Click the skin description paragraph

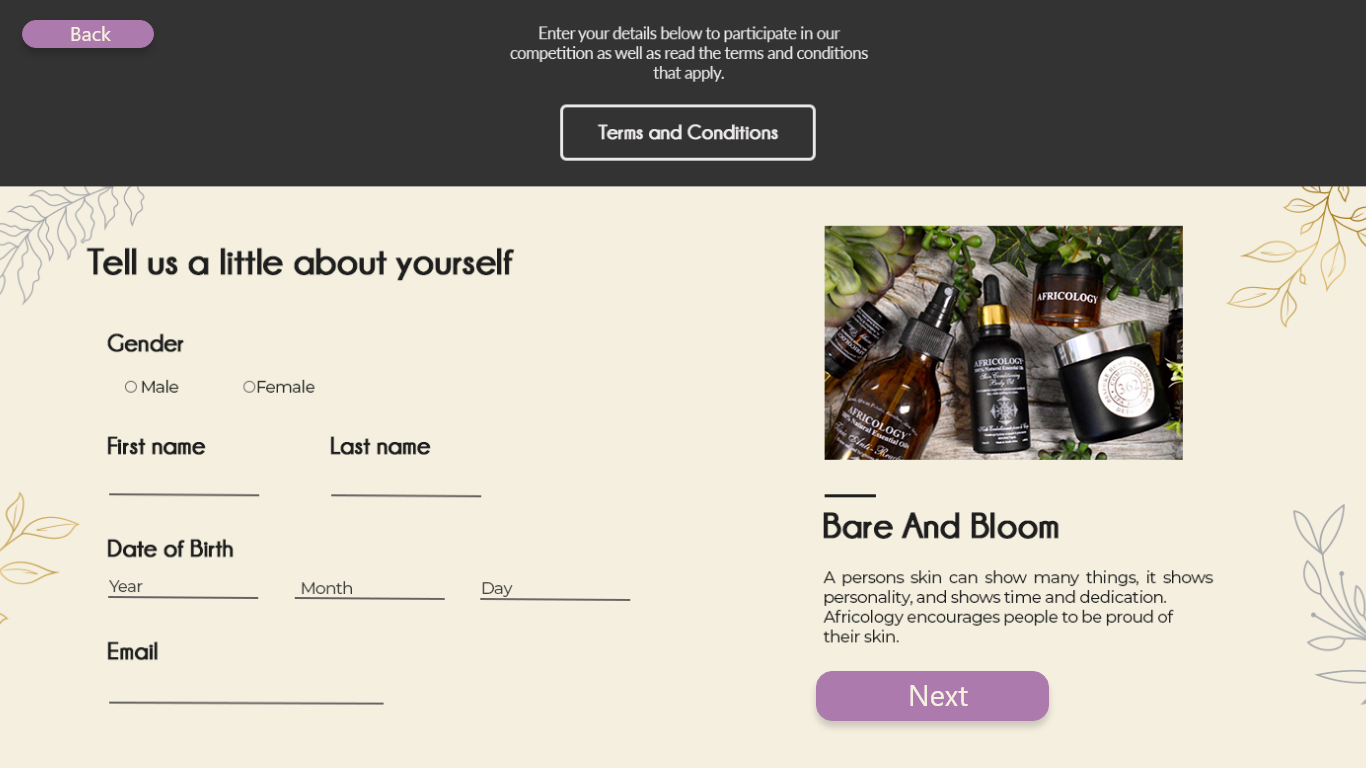[x=1017, y=607]
